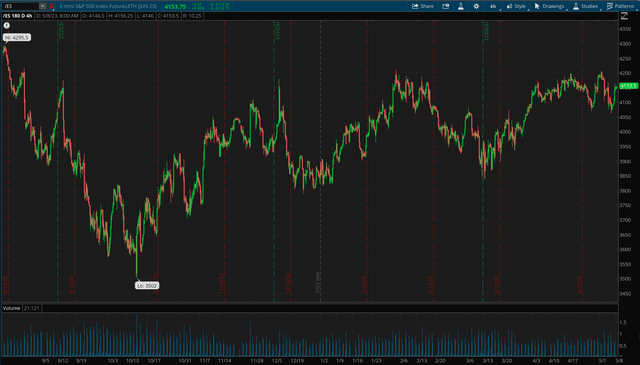Click the 3450 price axis label
This screenshot has width=640, height=365.
point(625,294)
